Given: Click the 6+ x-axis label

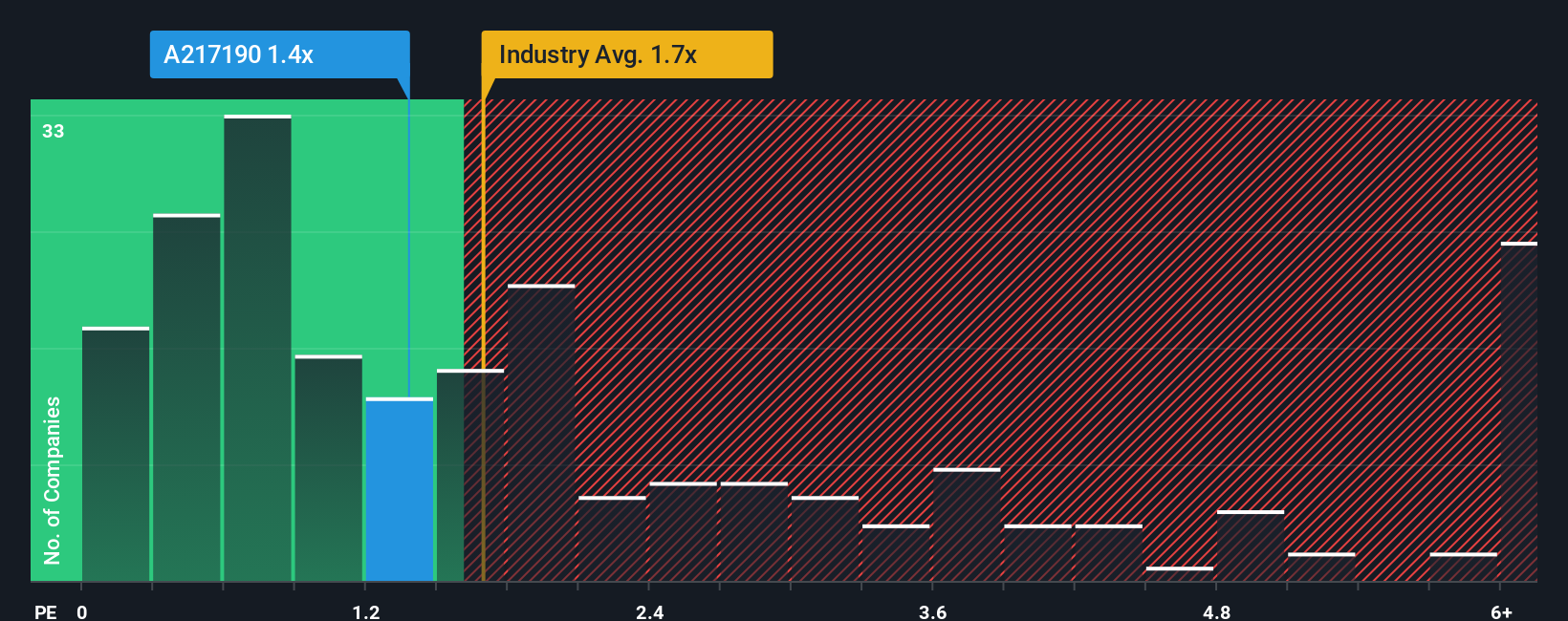Looking at the screenshot, I should tap(1502, 612).
